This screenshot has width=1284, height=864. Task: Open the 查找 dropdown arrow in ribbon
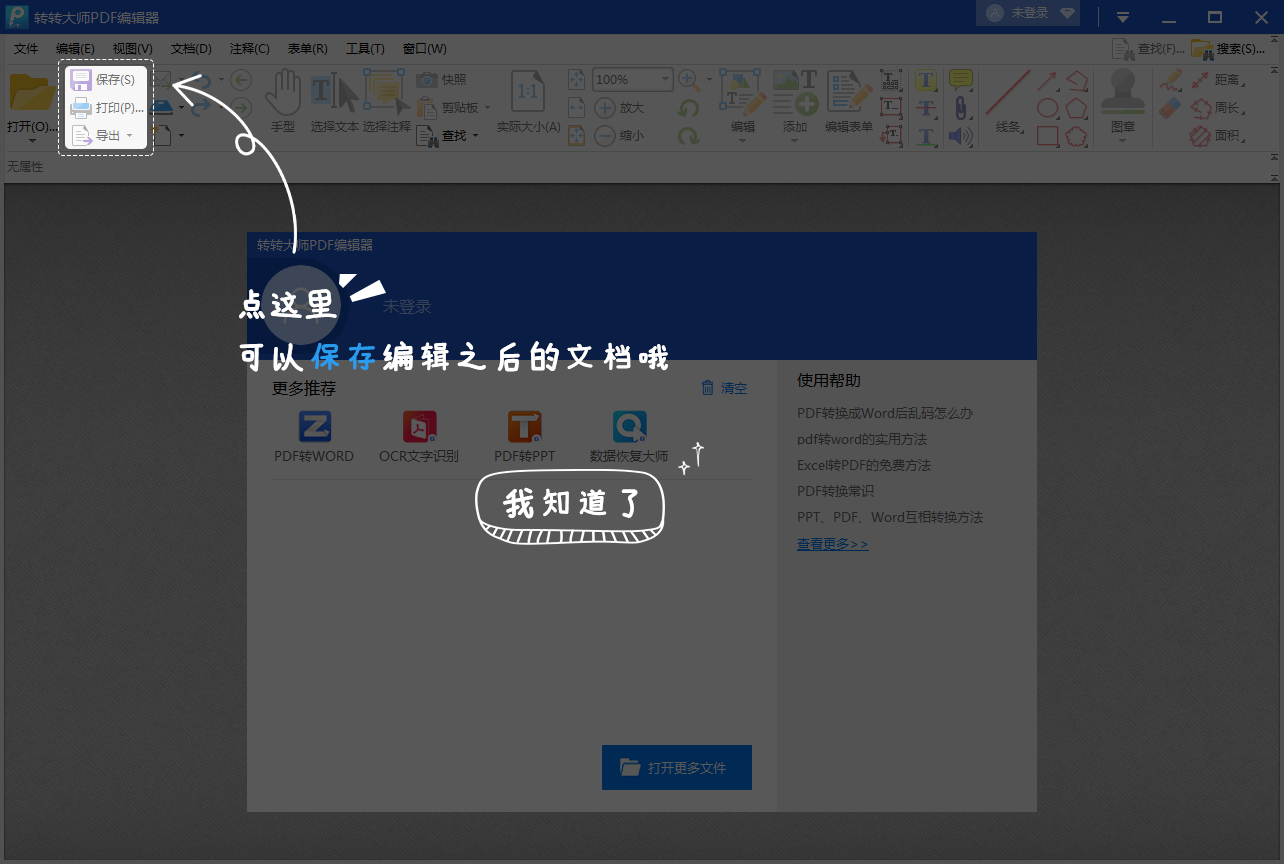click(475, 136)
